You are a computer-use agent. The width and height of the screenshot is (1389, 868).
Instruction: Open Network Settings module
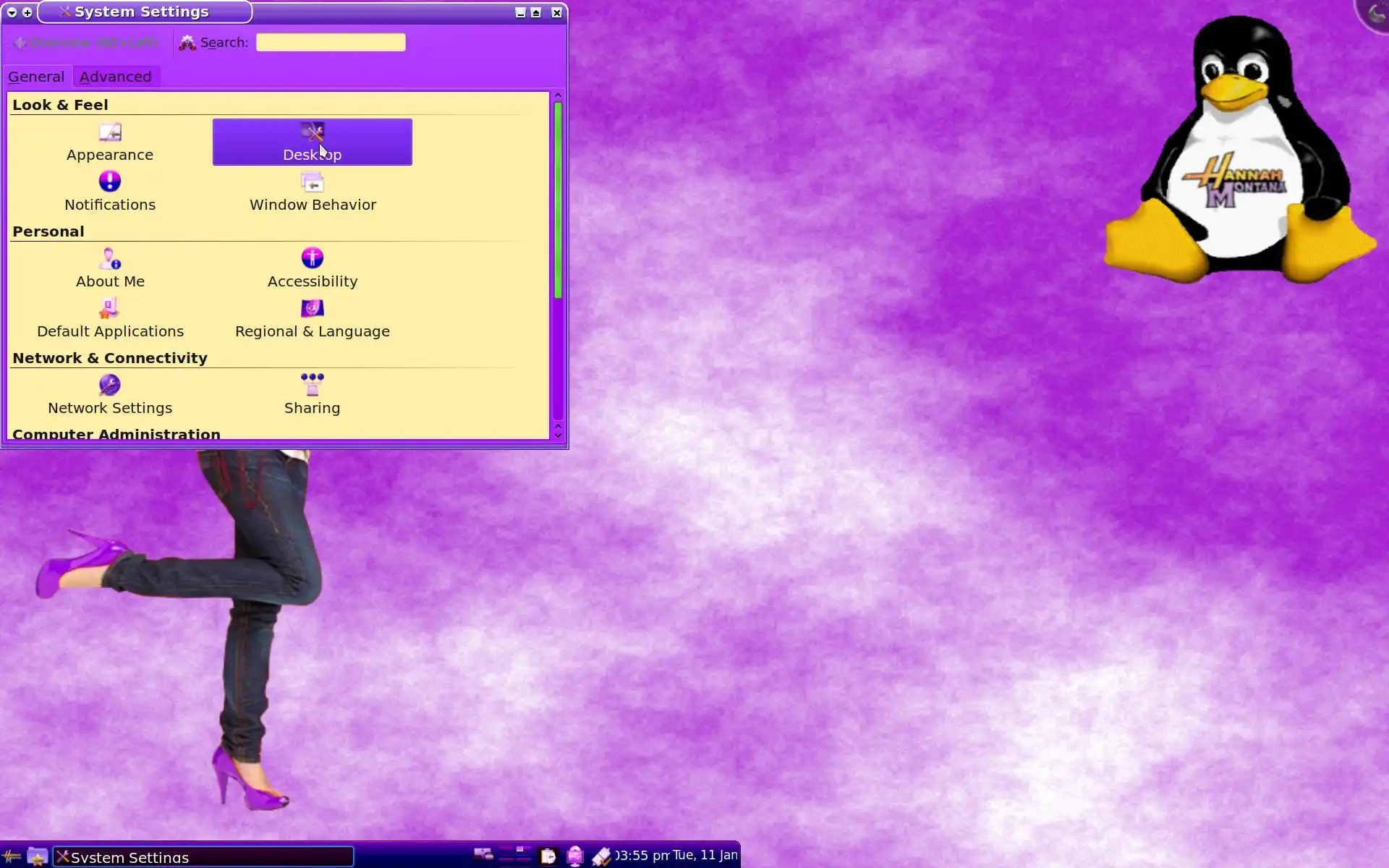tap(110, 395)
